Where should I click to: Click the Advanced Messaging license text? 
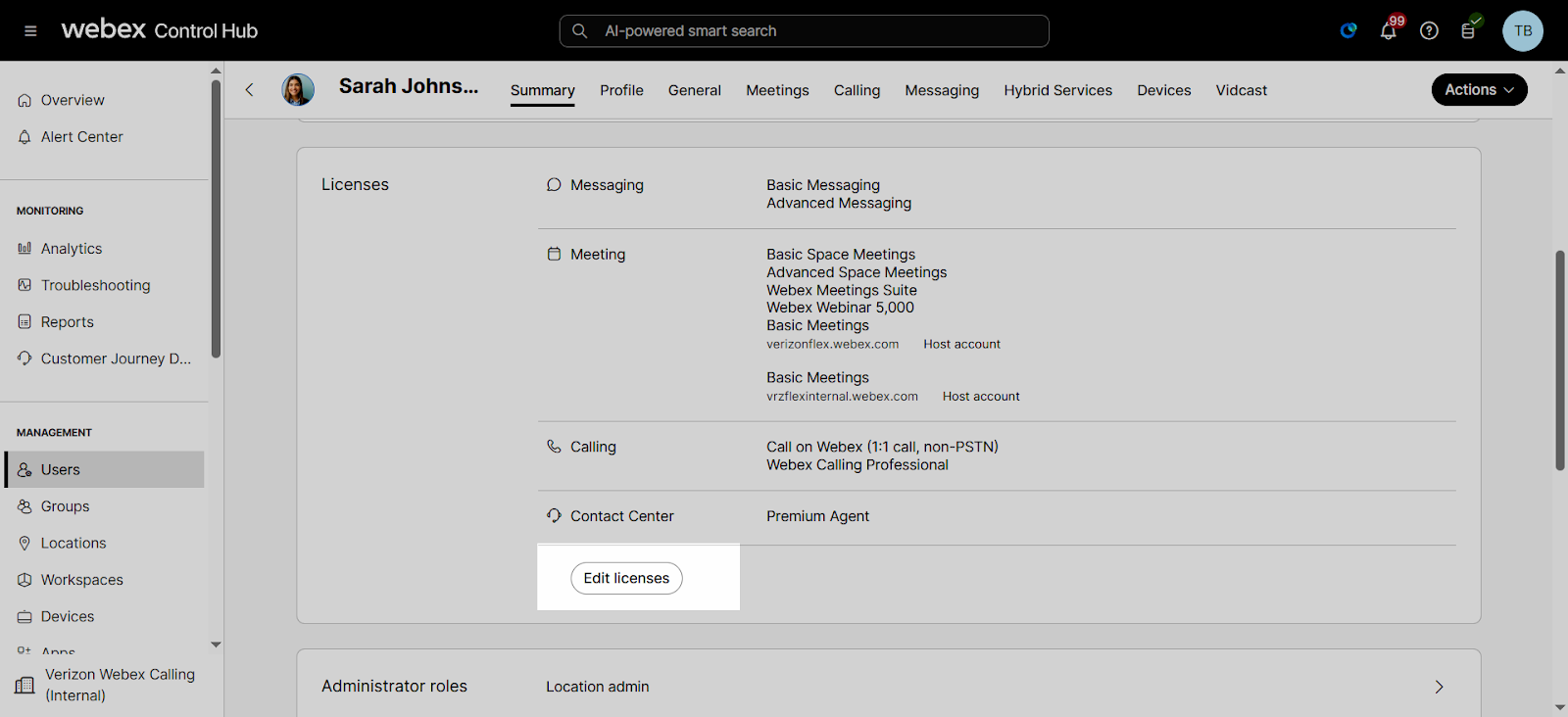839,203
